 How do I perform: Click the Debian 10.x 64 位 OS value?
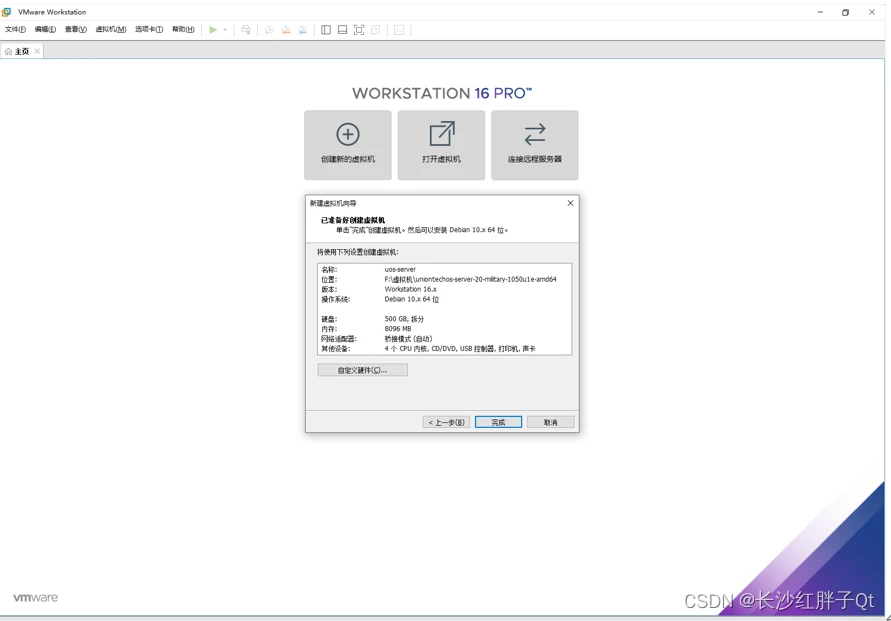[411, 299]
